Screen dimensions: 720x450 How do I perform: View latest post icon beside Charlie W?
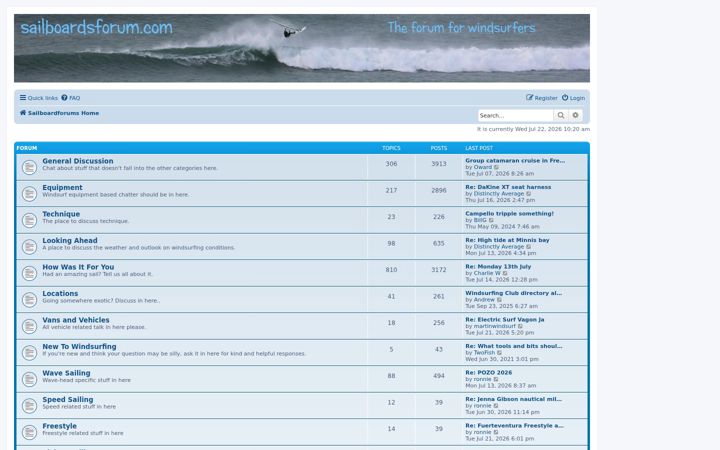click(x=506, y=274)
